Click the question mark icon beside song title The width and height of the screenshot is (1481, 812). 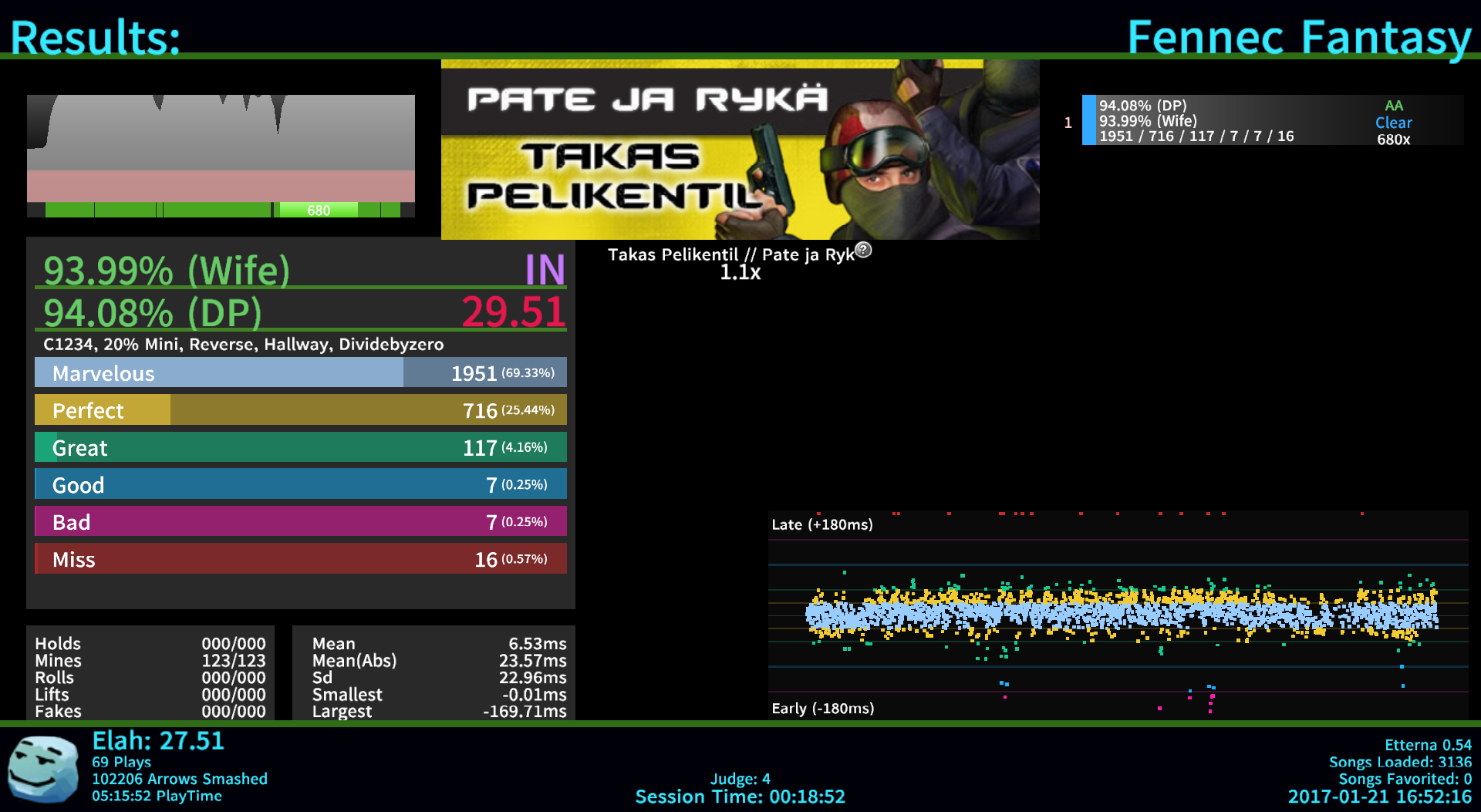(864, 250)
